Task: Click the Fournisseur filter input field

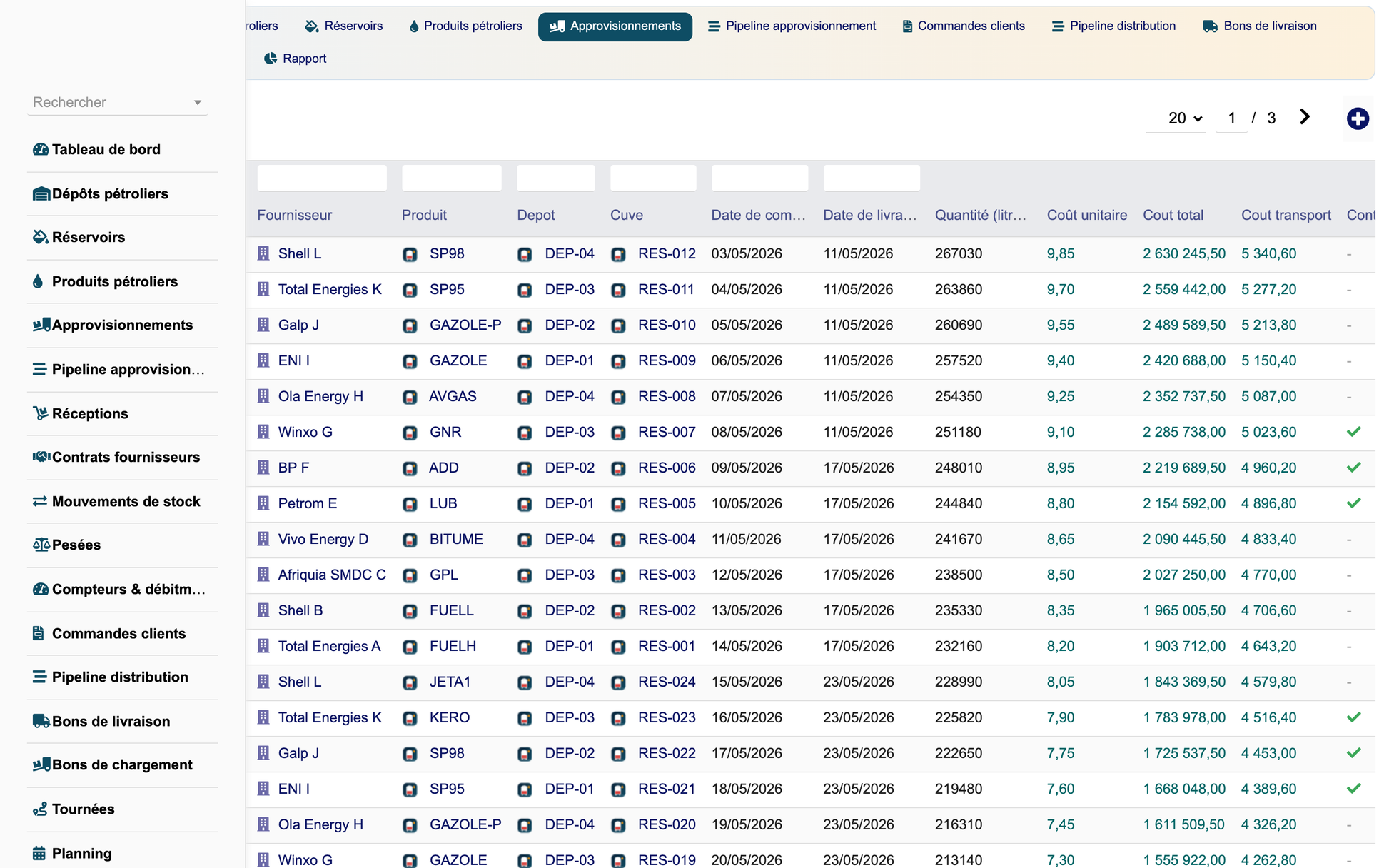Action: 322,178
